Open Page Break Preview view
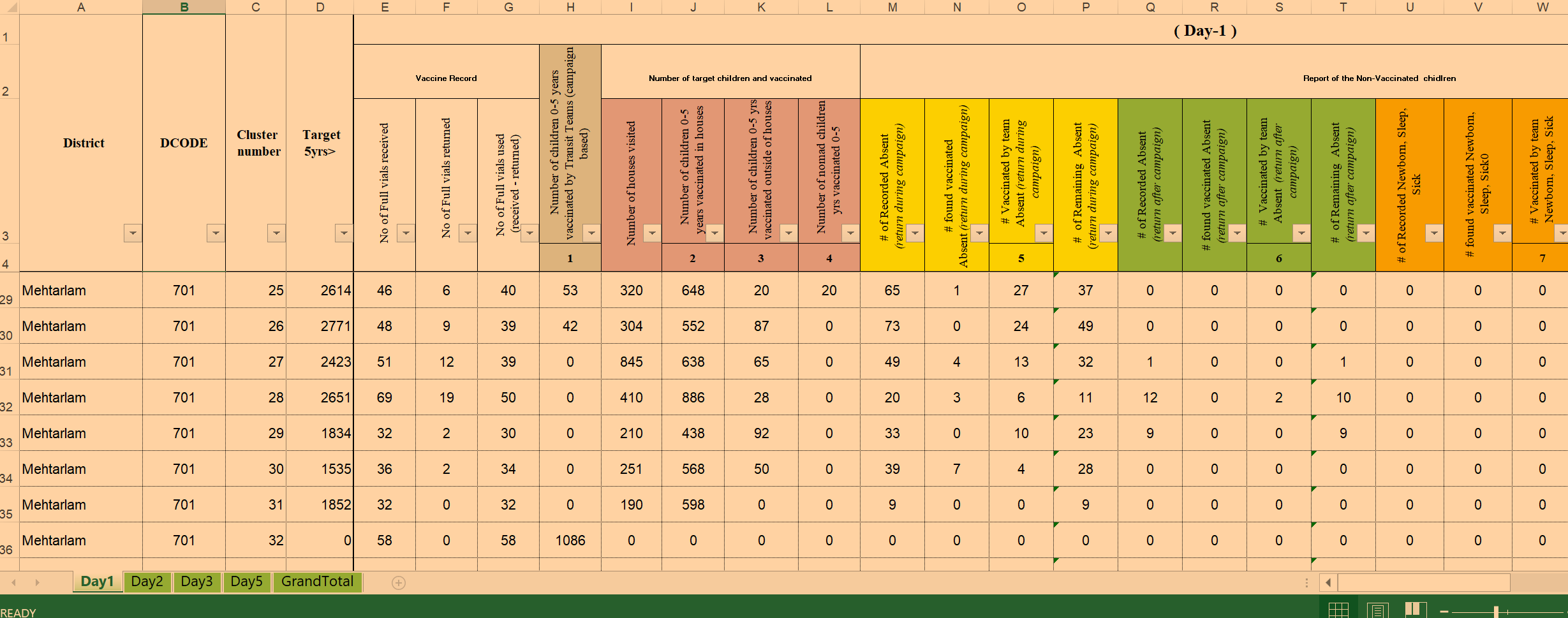The image size is (1568, 618). point(1415,609)
